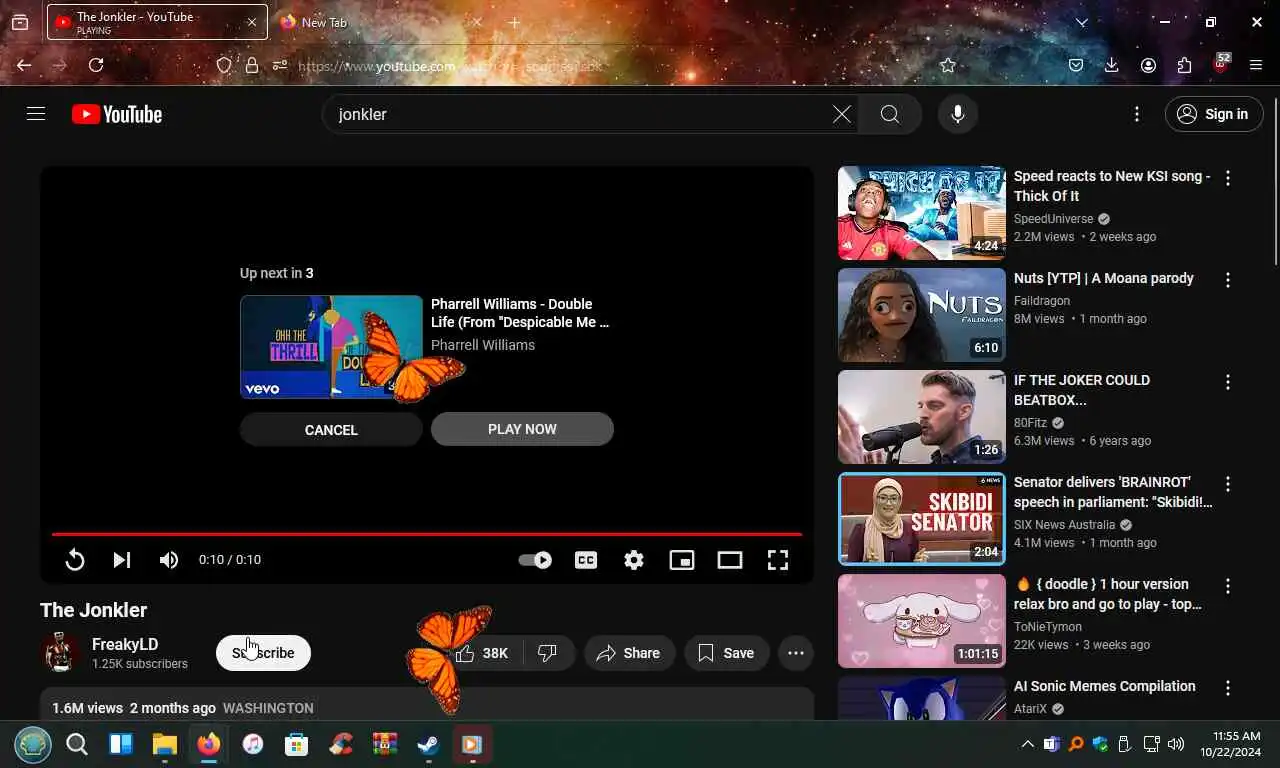The height and width of the screenshot is (768, 1280).
Task: Share the video
Action: pyautogui.click(x=629, y=653)
